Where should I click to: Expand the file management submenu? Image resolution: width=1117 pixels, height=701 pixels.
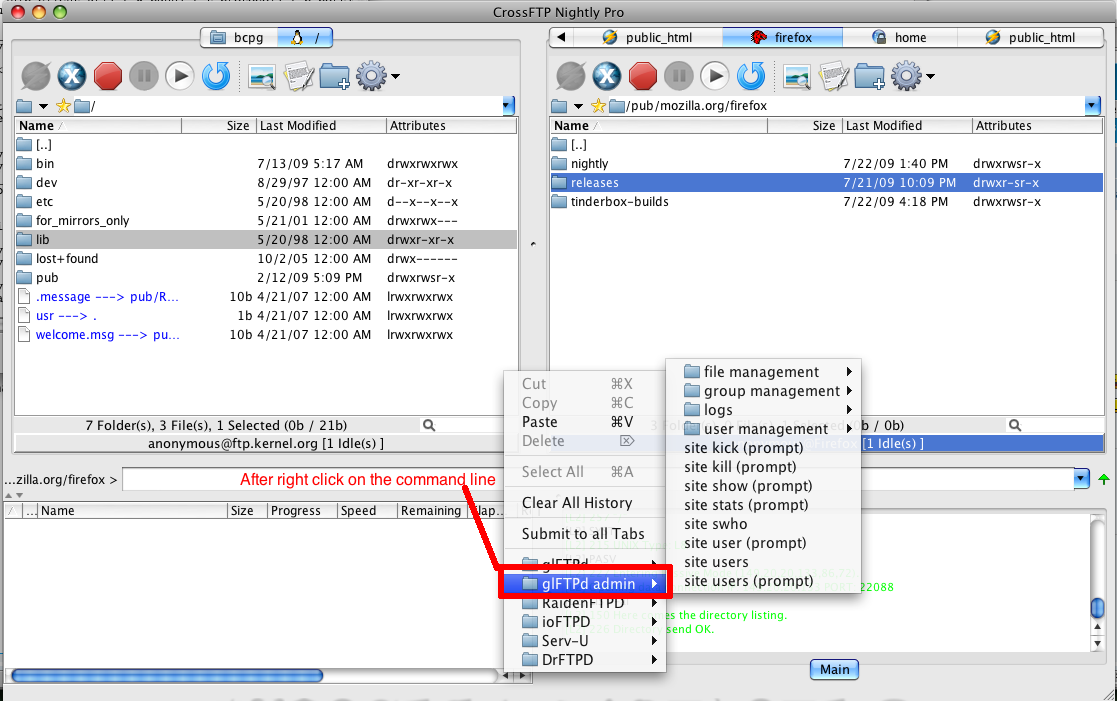763,372
